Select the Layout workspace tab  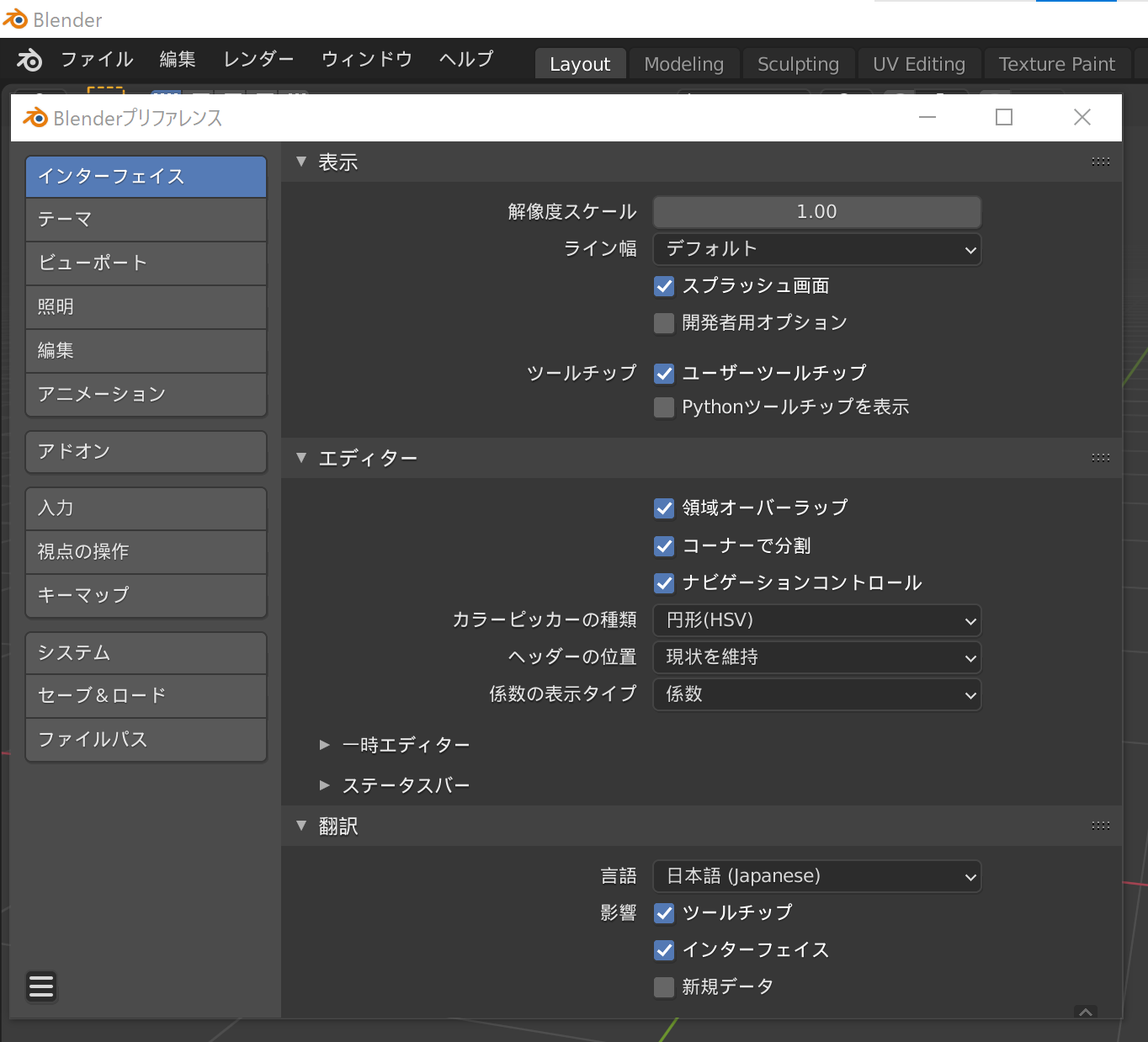coord(580,64)
